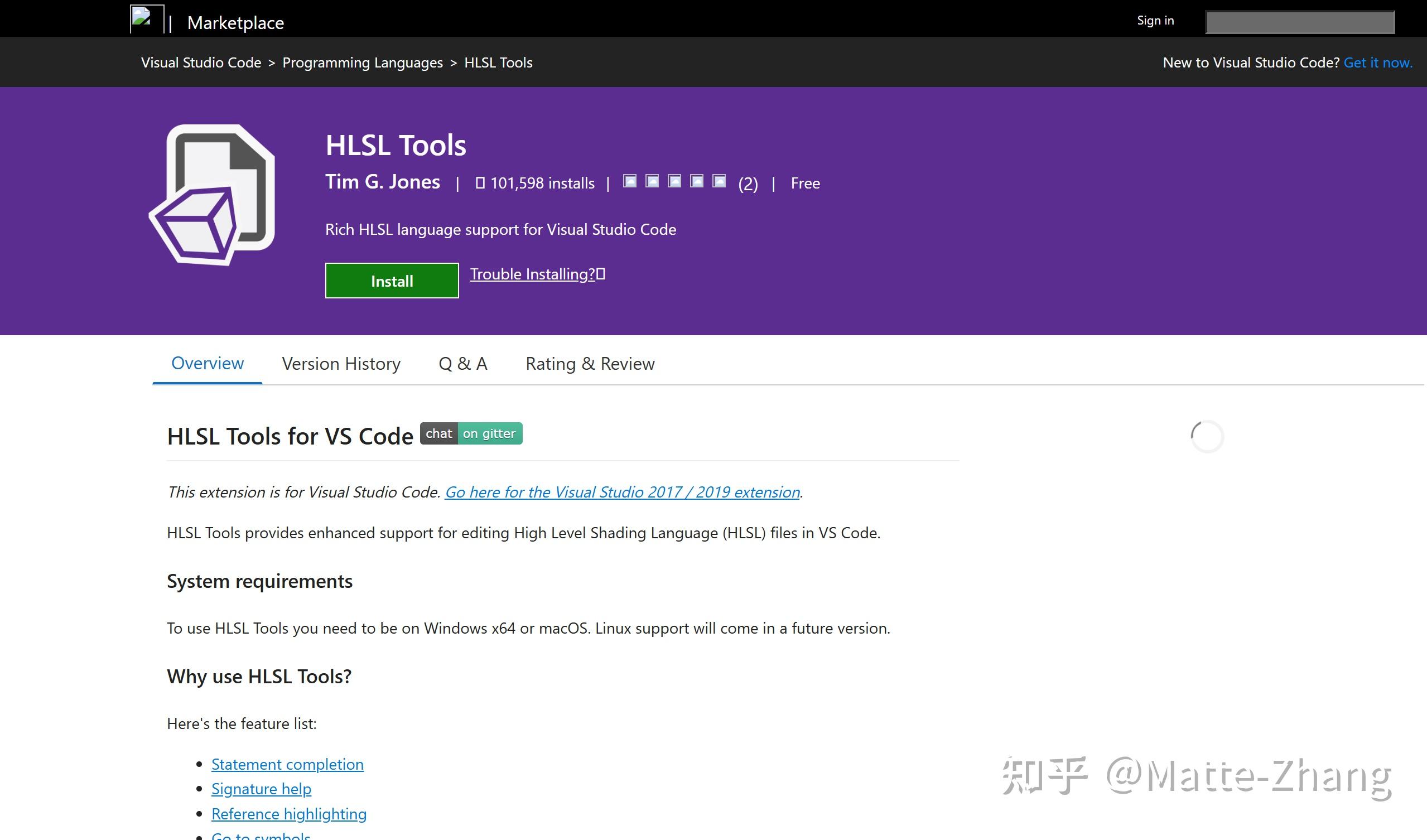Click the Microsoft logo in the header

click(147, 20)
